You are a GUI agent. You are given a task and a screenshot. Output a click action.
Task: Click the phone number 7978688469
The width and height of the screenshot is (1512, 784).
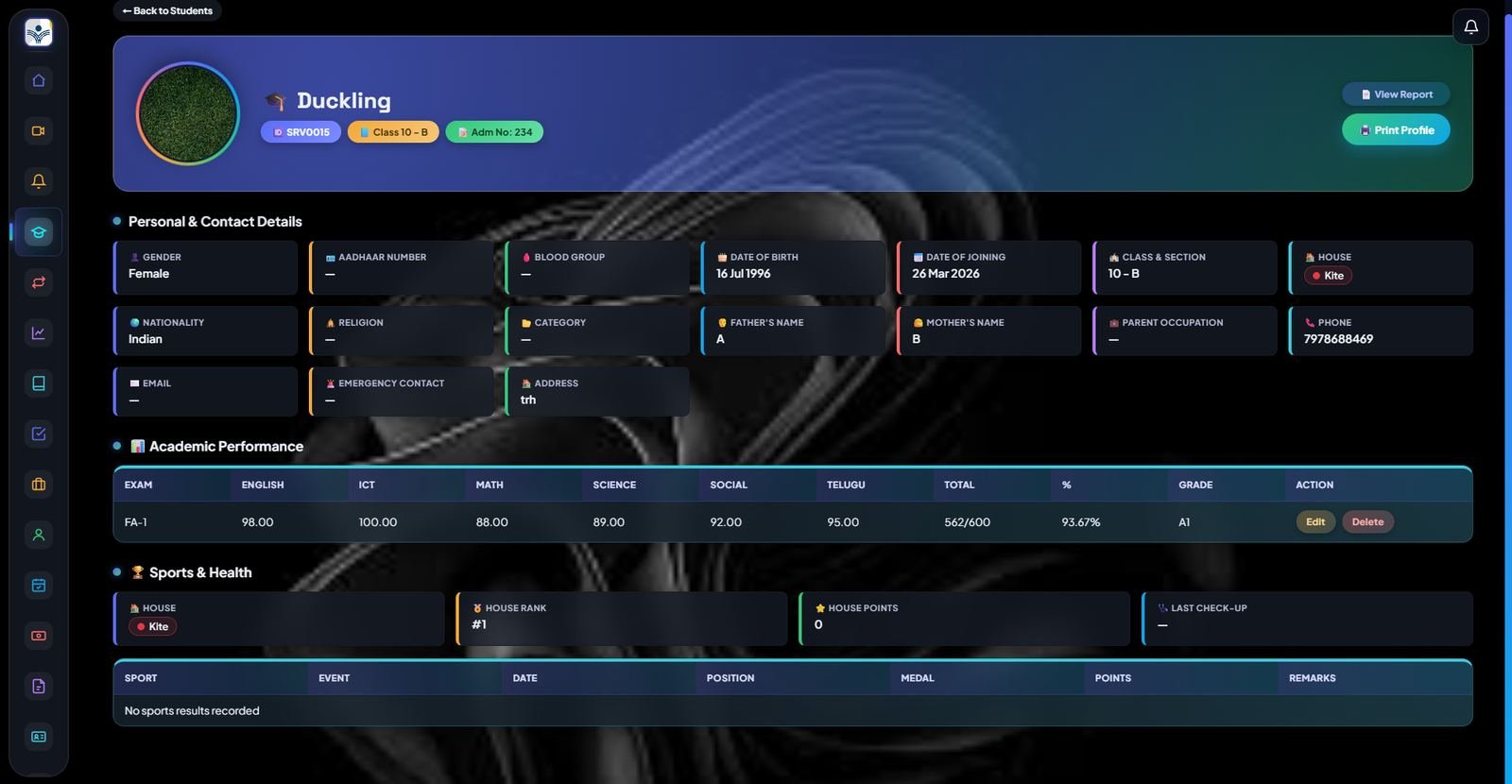pyautogui.click(x=1338, y=339)
